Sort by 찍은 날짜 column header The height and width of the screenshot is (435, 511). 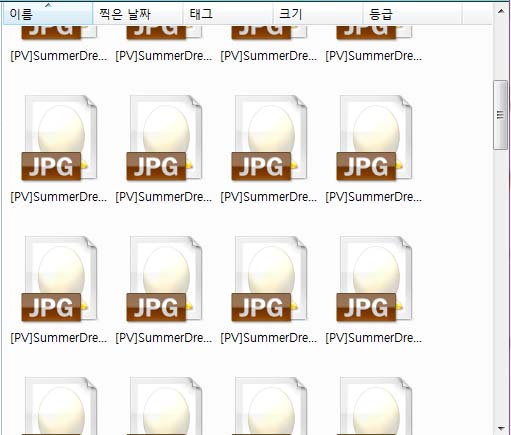[138, 14]
